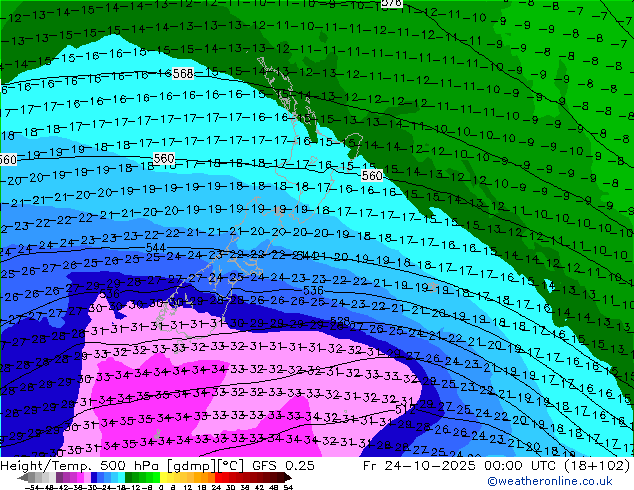Pick the cyan swatch in the temperature legend
The width and height of the screenshot is (634, 490).
121,477
